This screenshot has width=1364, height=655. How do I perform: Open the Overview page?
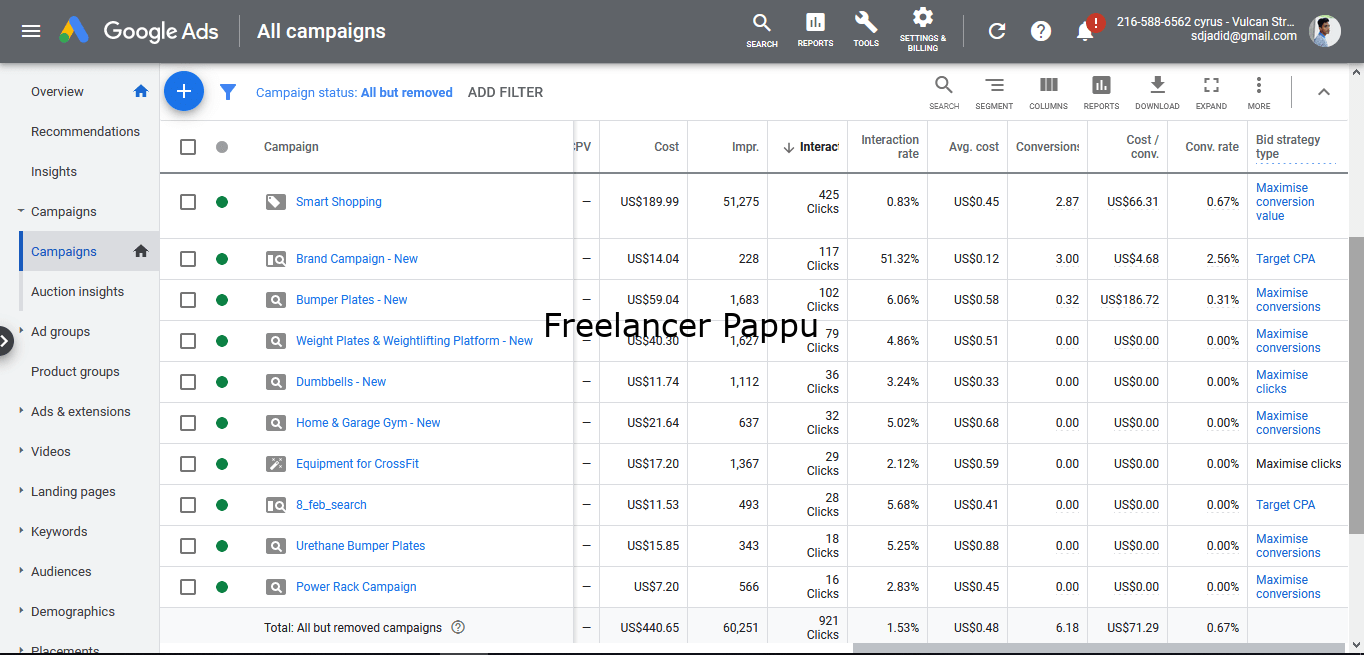(57, 91)
